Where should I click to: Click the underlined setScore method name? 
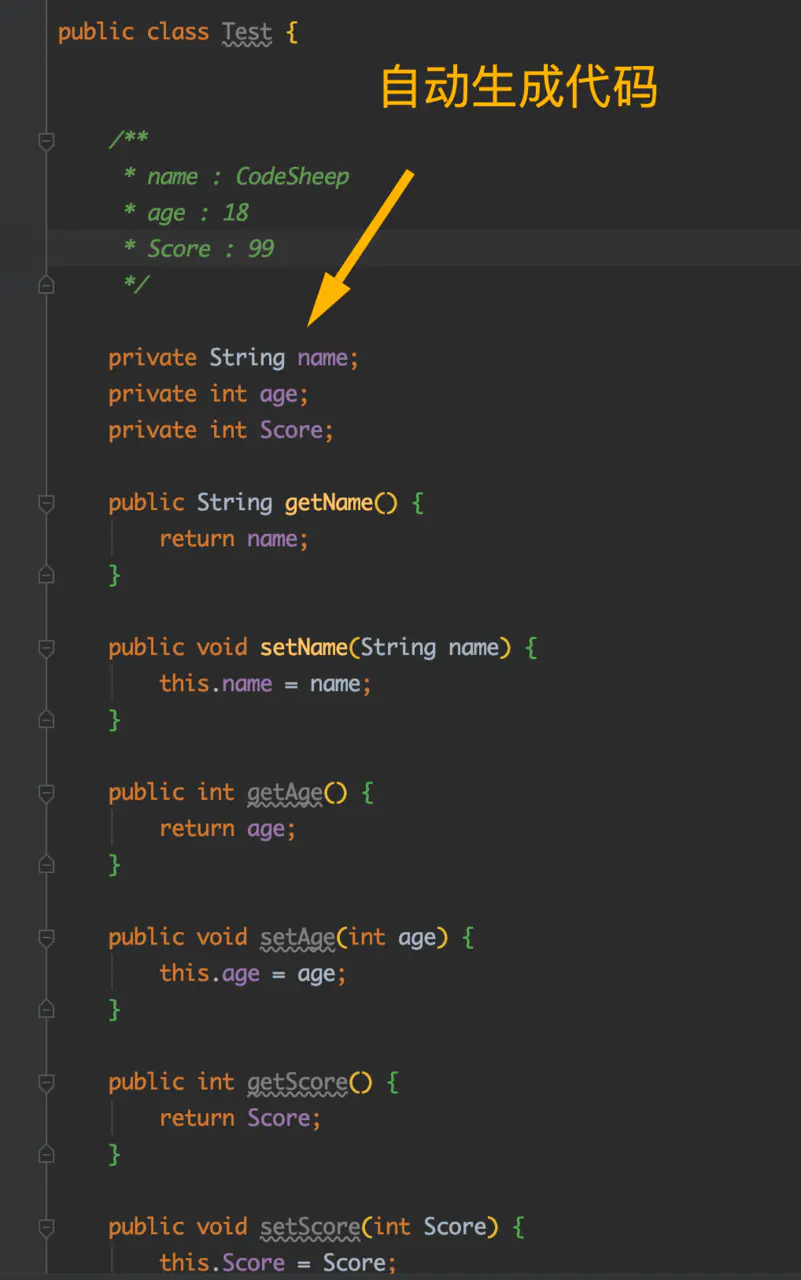(309, 1228)
